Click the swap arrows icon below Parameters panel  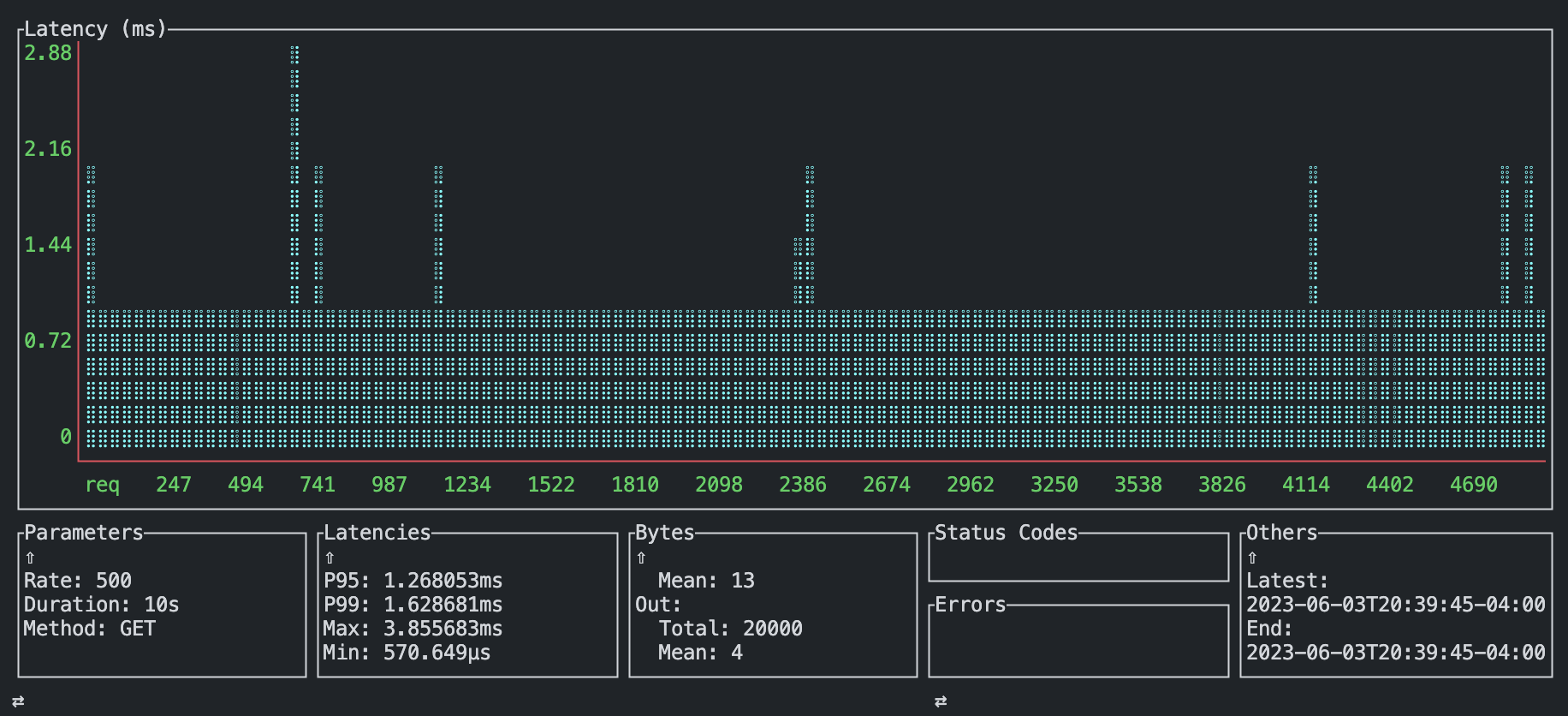click(x=18, y=701)
